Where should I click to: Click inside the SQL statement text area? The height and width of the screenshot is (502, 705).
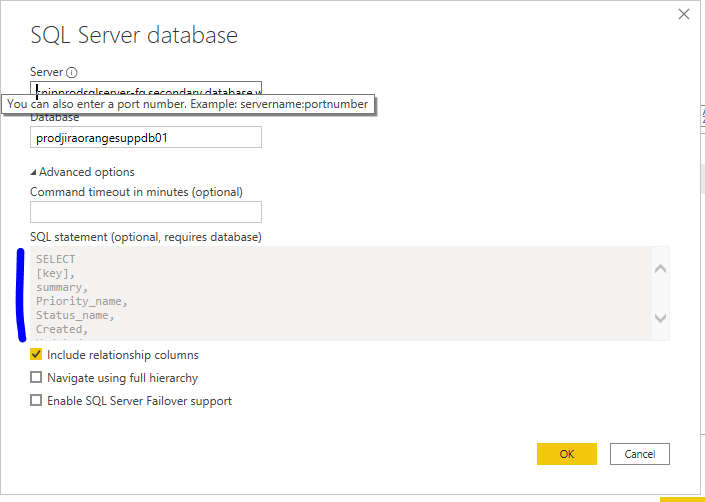tap(341, 293)
